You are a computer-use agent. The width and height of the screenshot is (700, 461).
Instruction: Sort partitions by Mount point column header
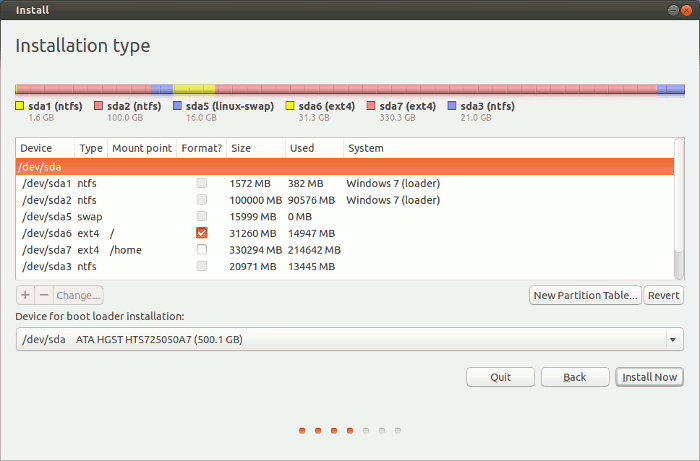click(x=141, y=148)
